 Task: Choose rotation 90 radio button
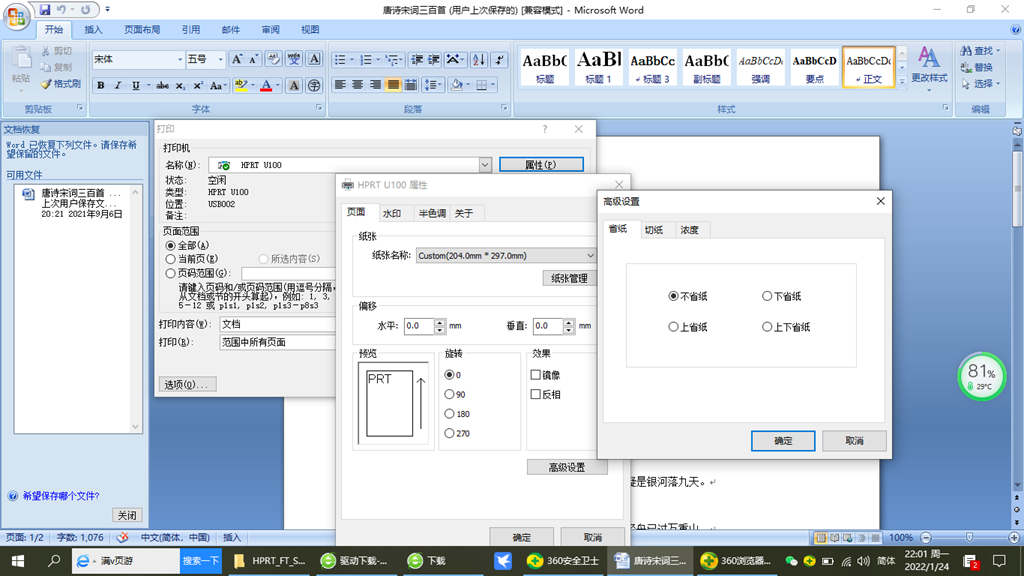click(449, 394)
